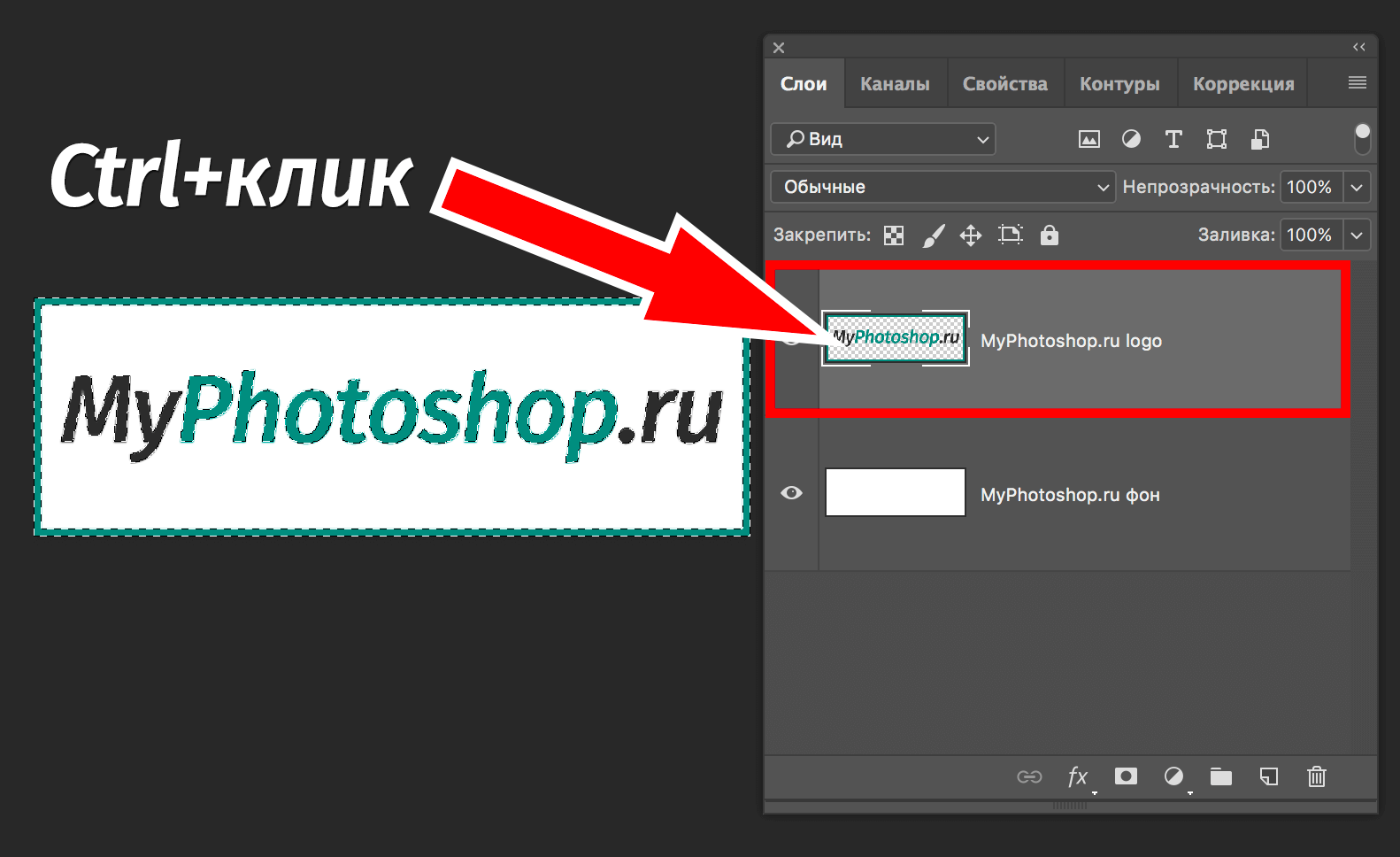Viewport: 1400px width, 857px height.
Task: Toggle lock all for layer
Action: pyautogui.click(x=1049, y=235)
